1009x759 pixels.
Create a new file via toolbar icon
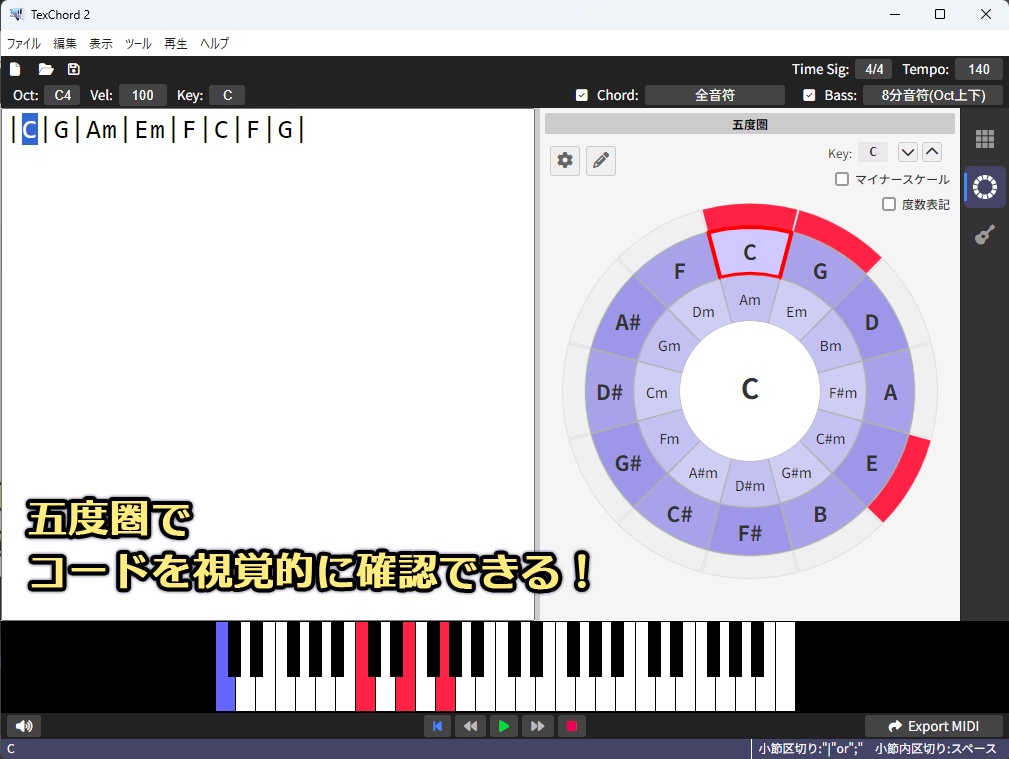pos(13,69)
